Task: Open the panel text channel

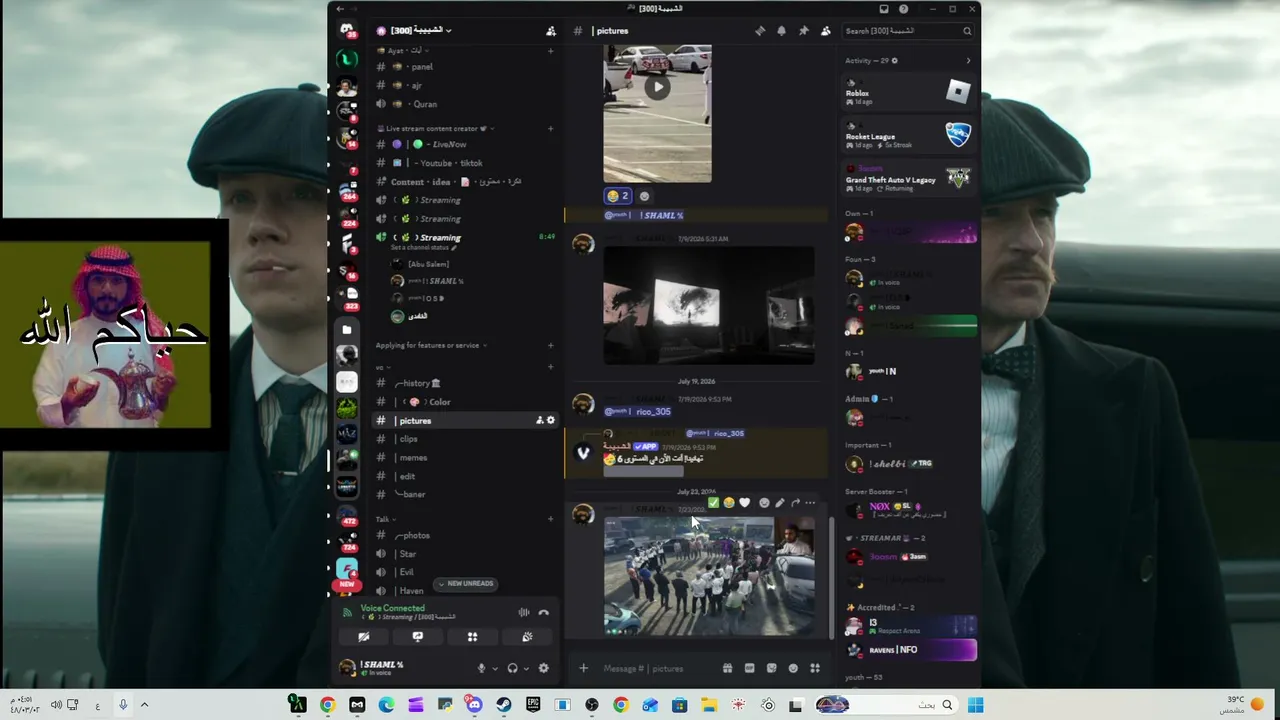Action: [465, 67]
